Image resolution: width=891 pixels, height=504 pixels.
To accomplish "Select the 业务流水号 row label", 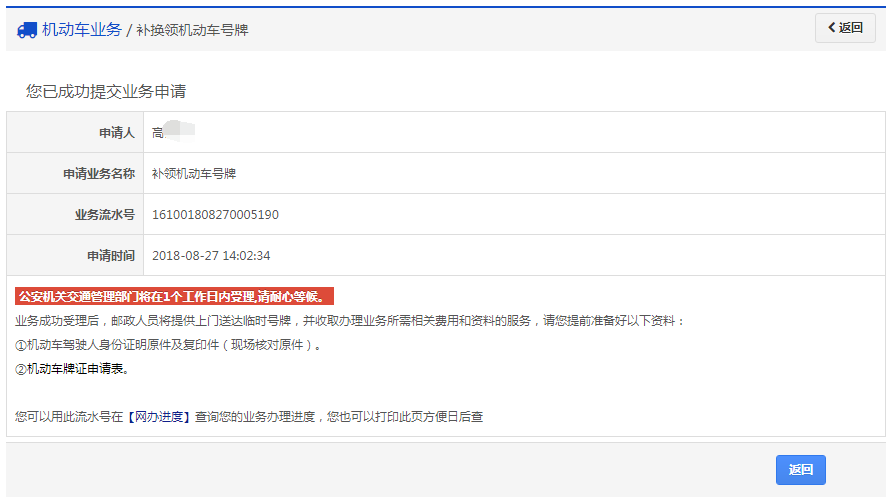I will tap(105, 214).
